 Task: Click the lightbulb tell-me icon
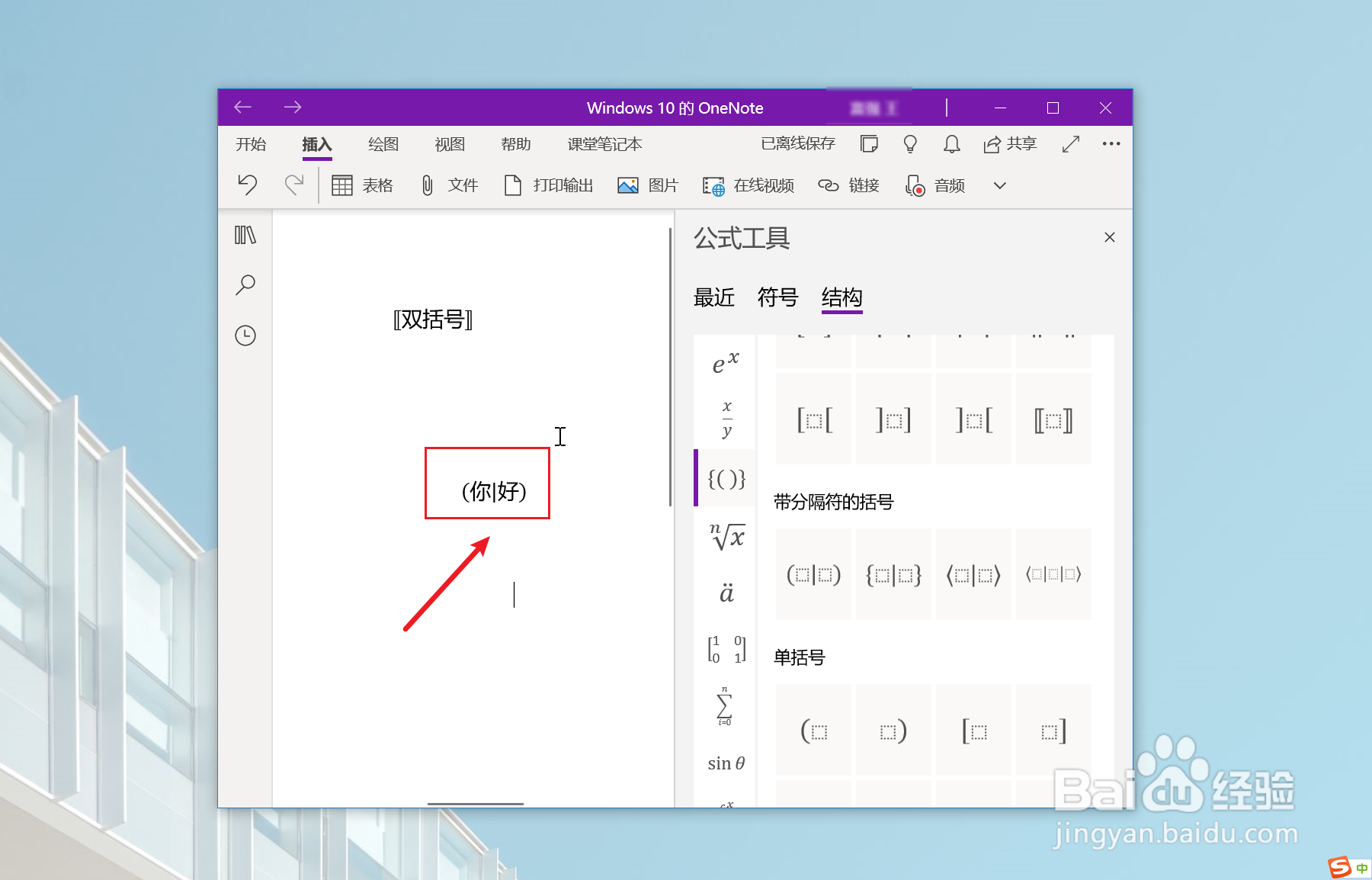(x=910, y=143)
